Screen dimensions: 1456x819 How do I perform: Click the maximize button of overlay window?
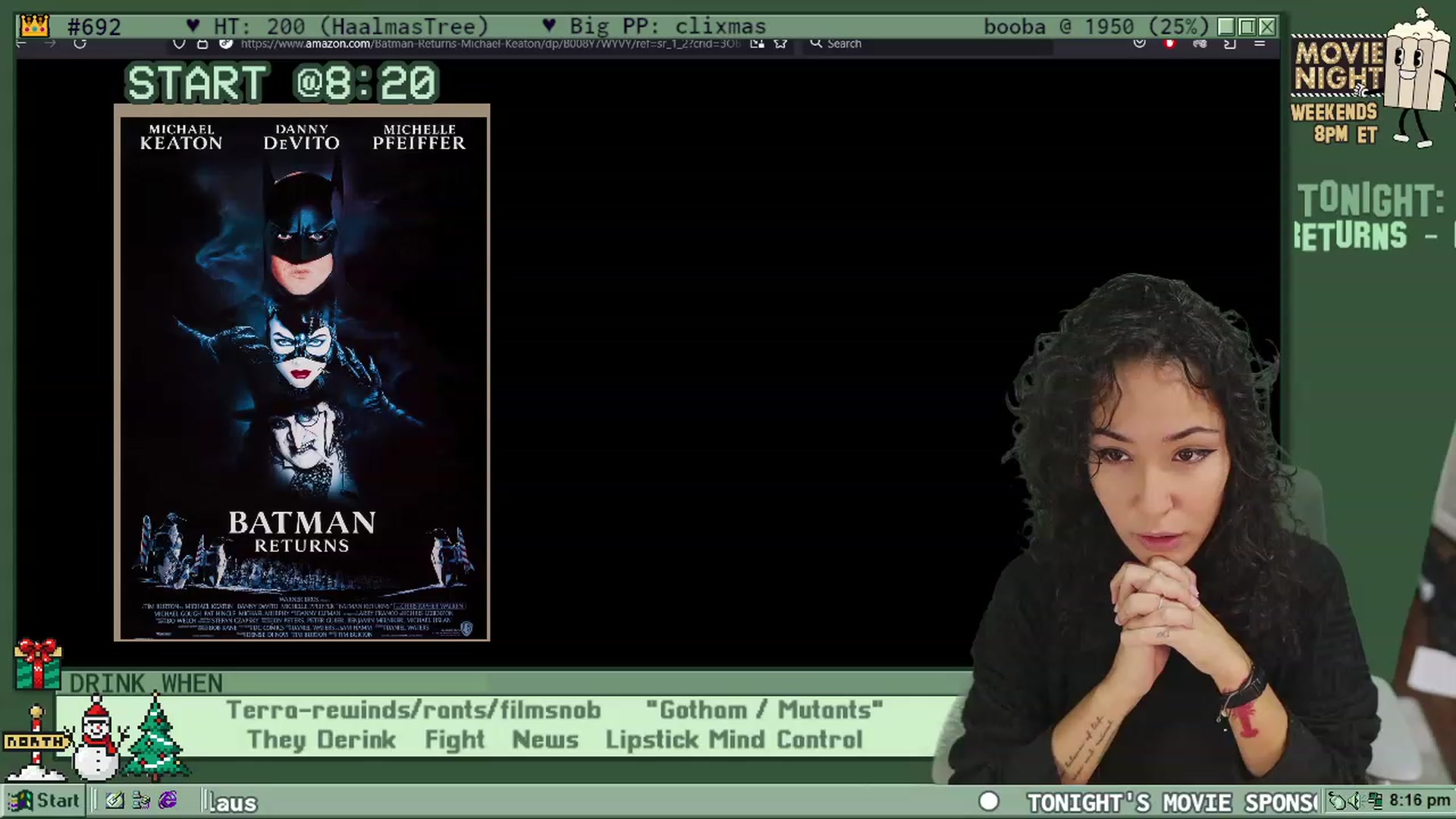[x=1247, y=27]
